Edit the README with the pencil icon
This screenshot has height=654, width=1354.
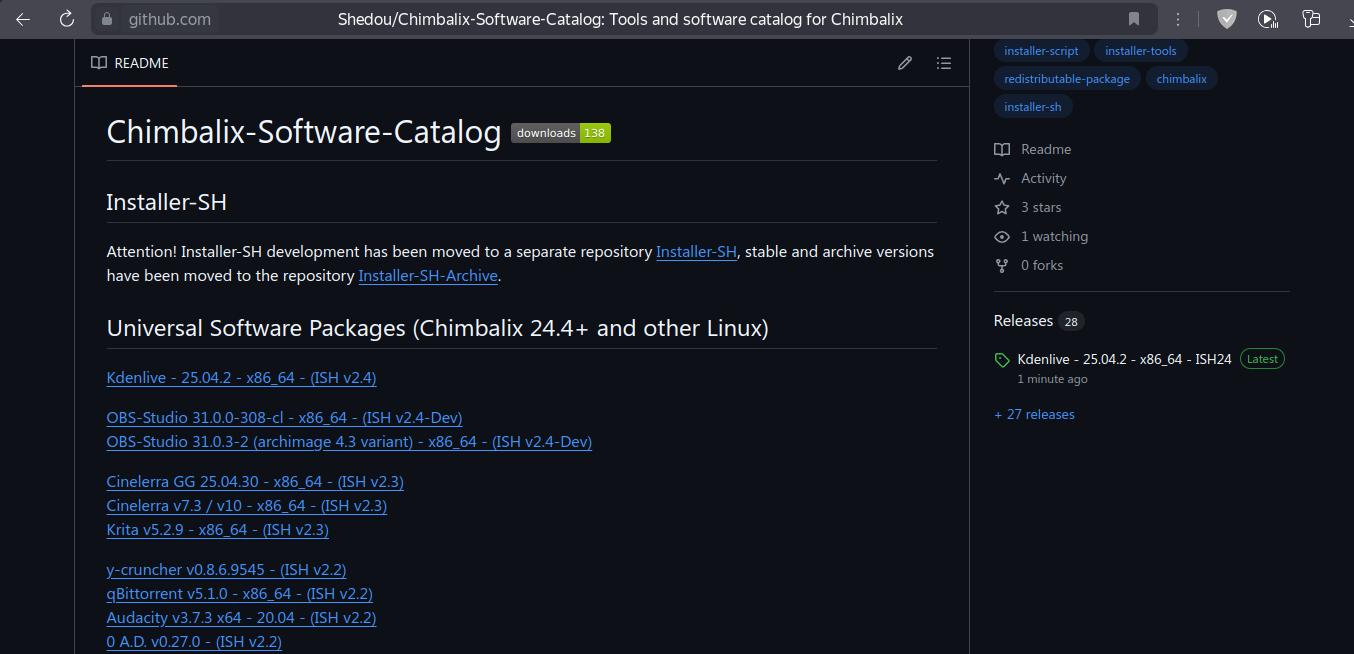905,63
